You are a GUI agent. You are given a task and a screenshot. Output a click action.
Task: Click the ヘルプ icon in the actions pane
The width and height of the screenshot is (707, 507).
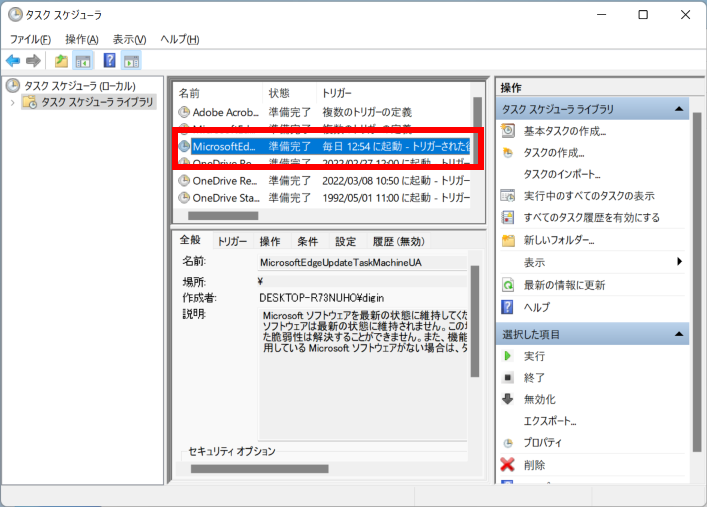click(x=507, y=307)
